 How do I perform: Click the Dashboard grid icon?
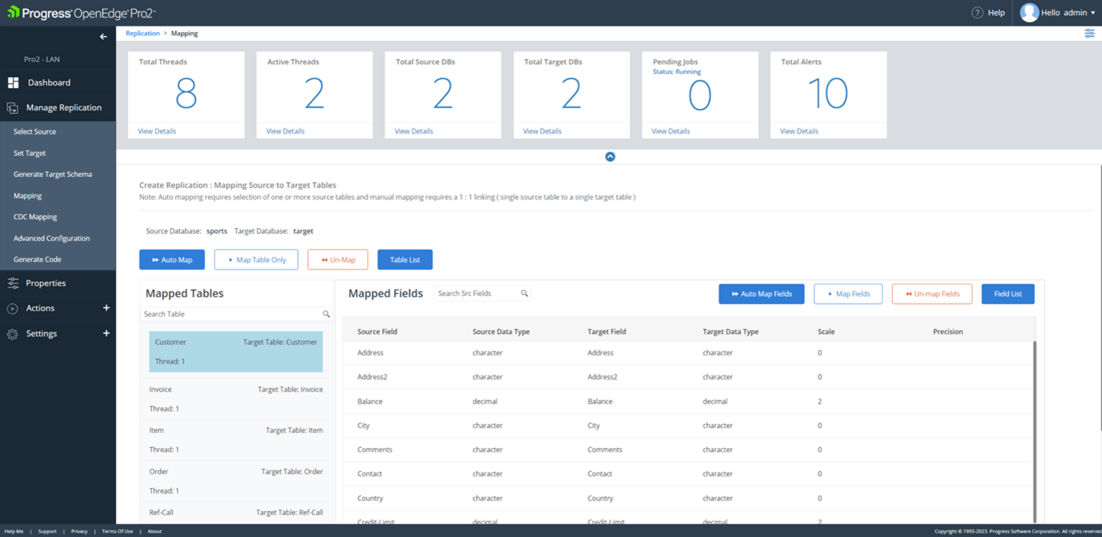pos(13,83)
